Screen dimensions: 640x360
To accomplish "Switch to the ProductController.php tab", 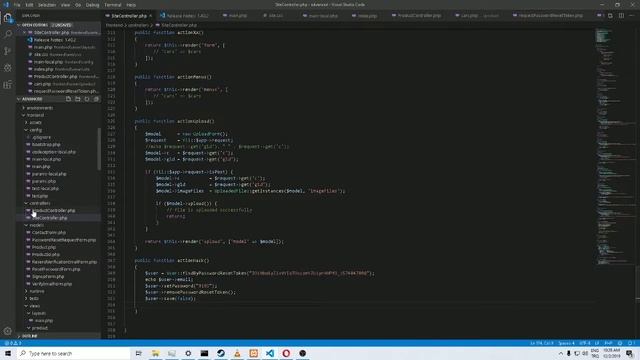I will coord(417,16).
